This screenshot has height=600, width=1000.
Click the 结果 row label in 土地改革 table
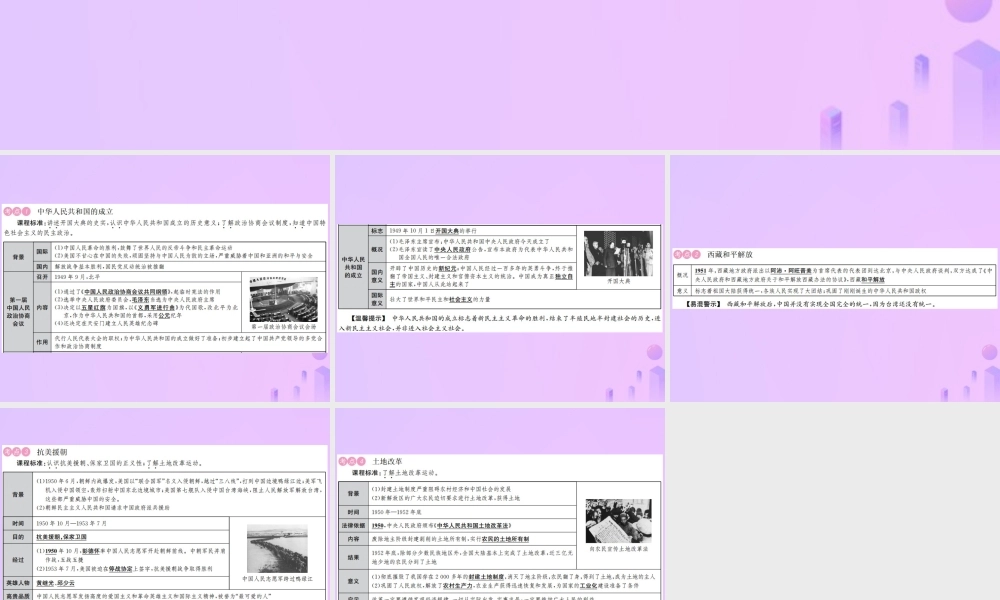(353, 557)
